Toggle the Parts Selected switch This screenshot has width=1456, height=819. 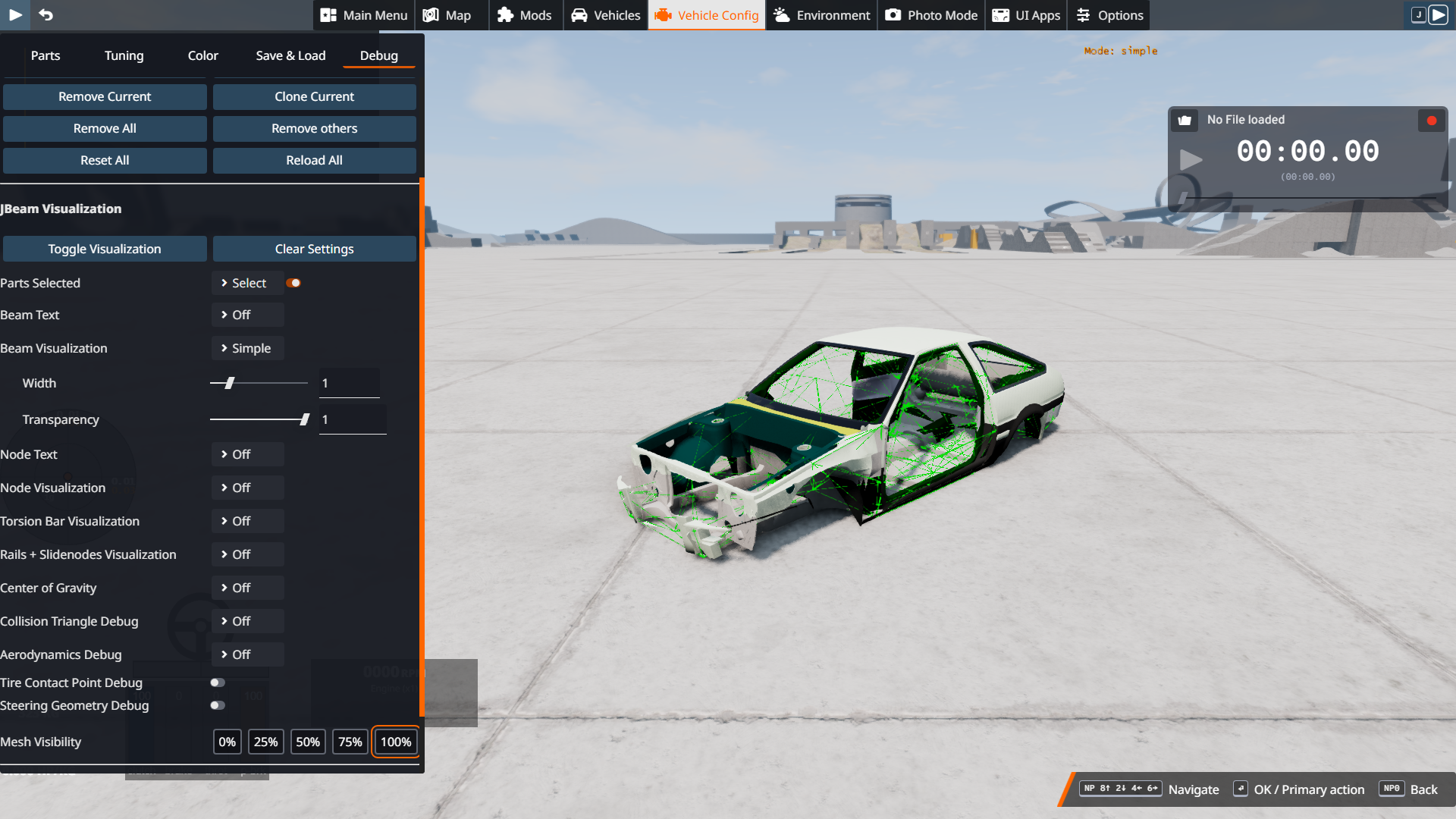click(293, 283)
